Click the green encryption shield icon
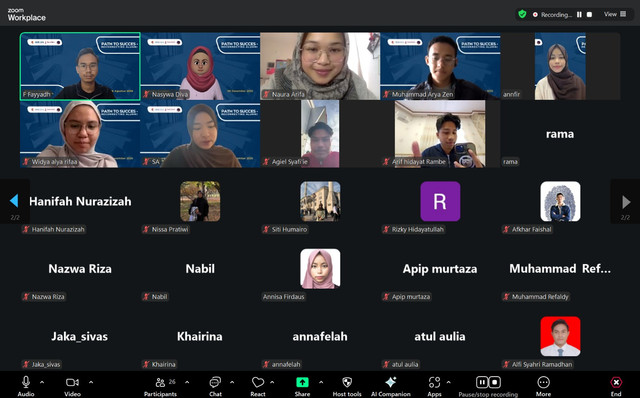This screenshot has width=640, height=398. pyautogui.click(x=522, y=14)
